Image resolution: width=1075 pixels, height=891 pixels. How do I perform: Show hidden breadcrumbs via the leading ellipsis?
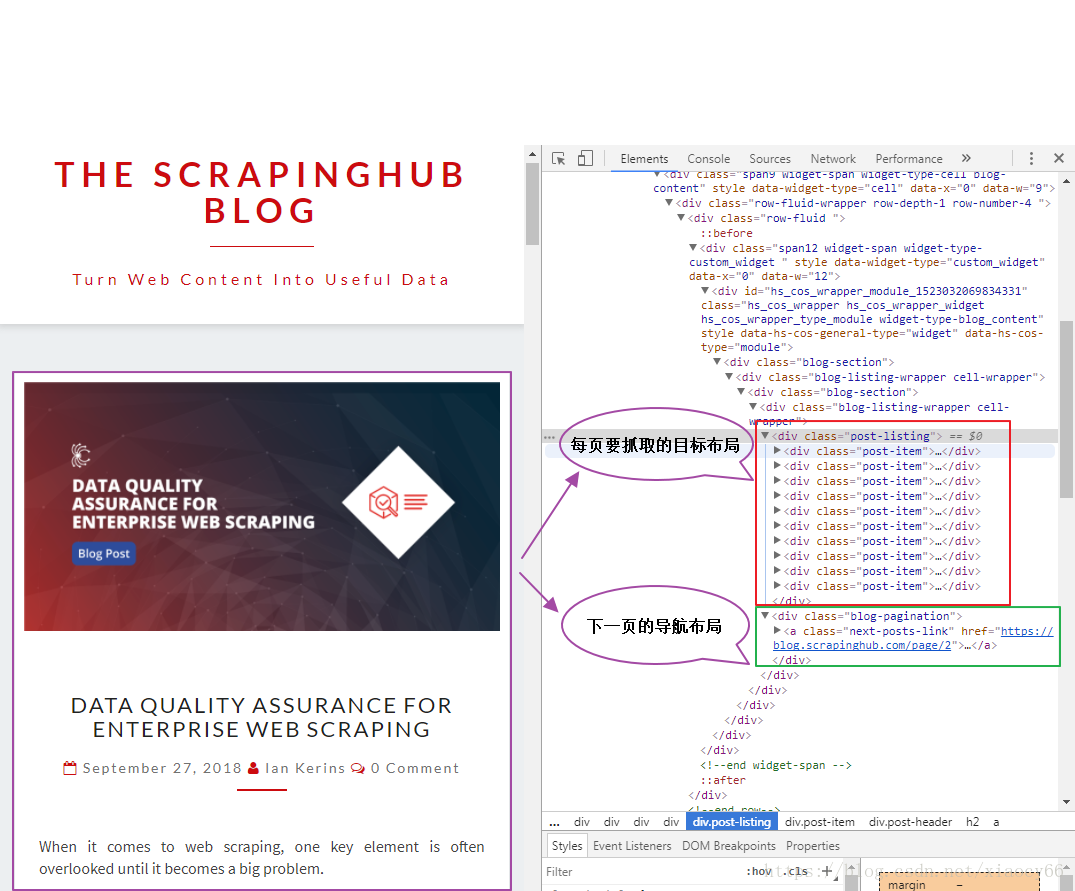point(555,822)
